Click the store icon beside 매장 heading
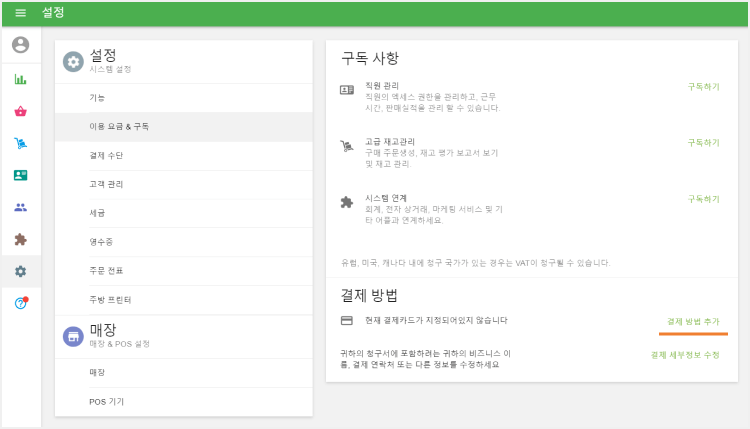Viewport: 750px width, 429px height. pos(73,337)
